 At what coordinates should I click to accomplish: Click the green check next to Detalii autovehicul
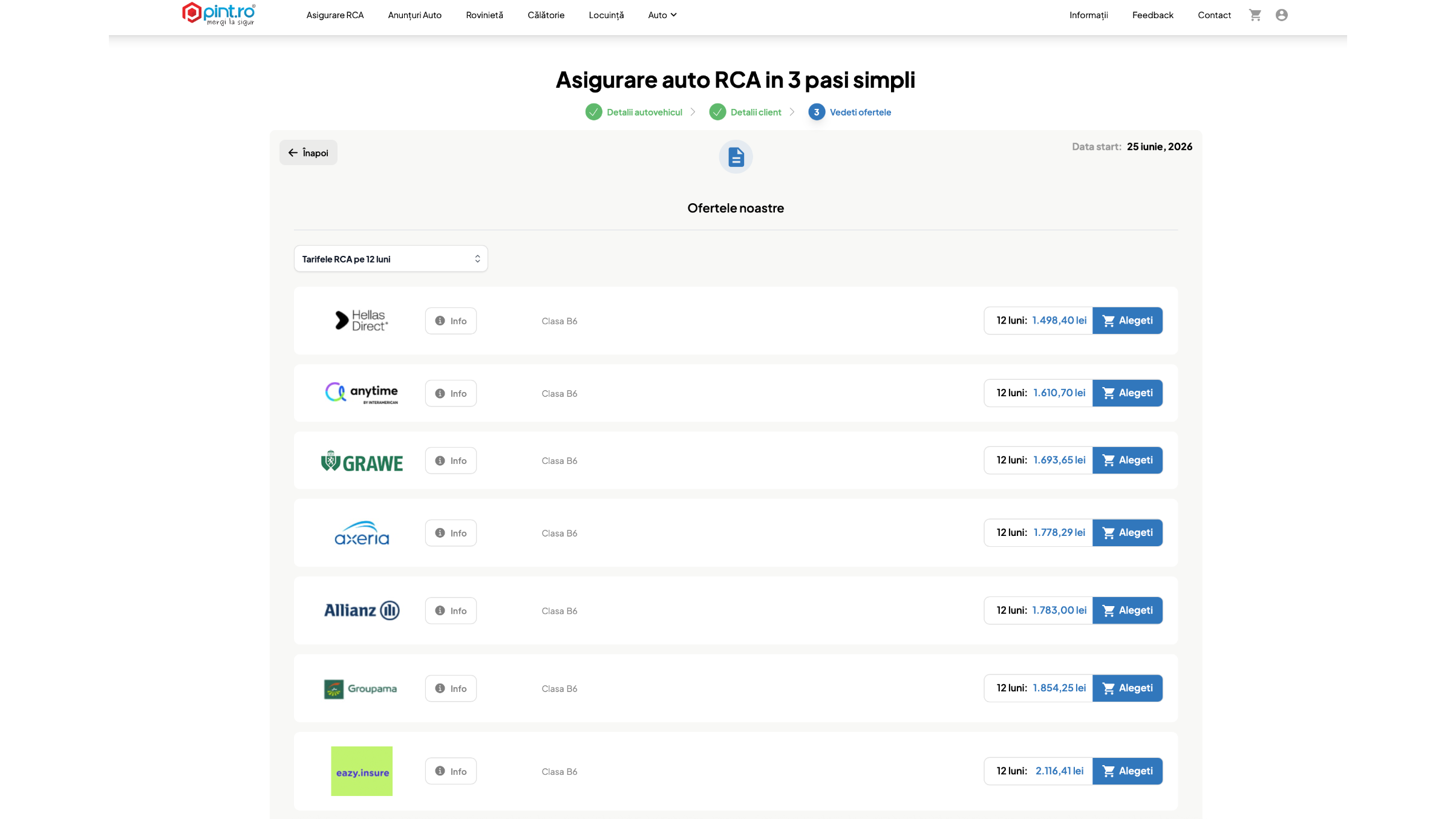click(x=593, y=112)
